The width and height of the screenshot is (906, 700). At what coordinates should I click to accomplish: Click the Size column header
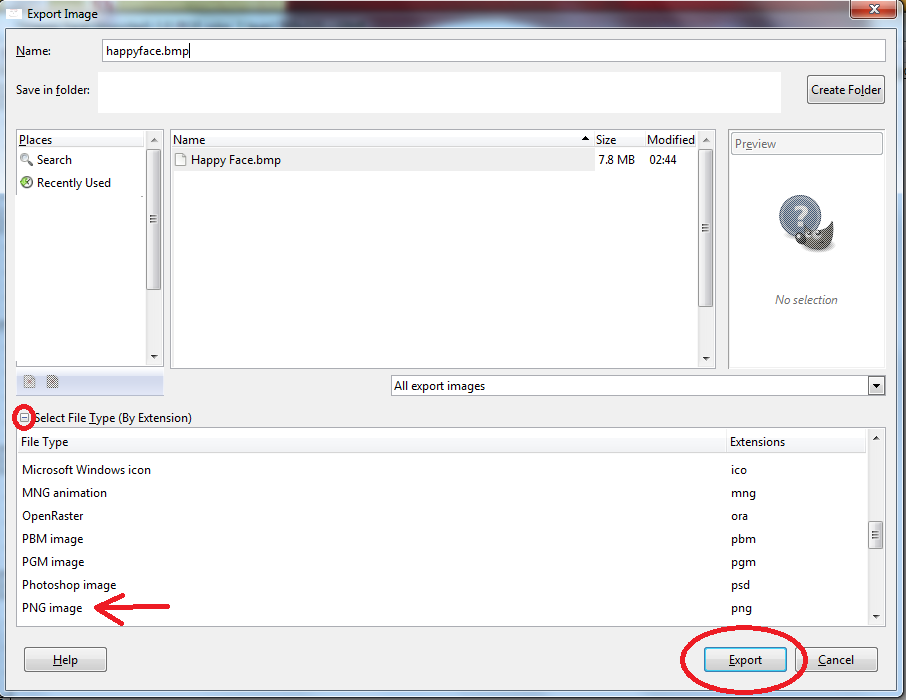tap(619, 139)
